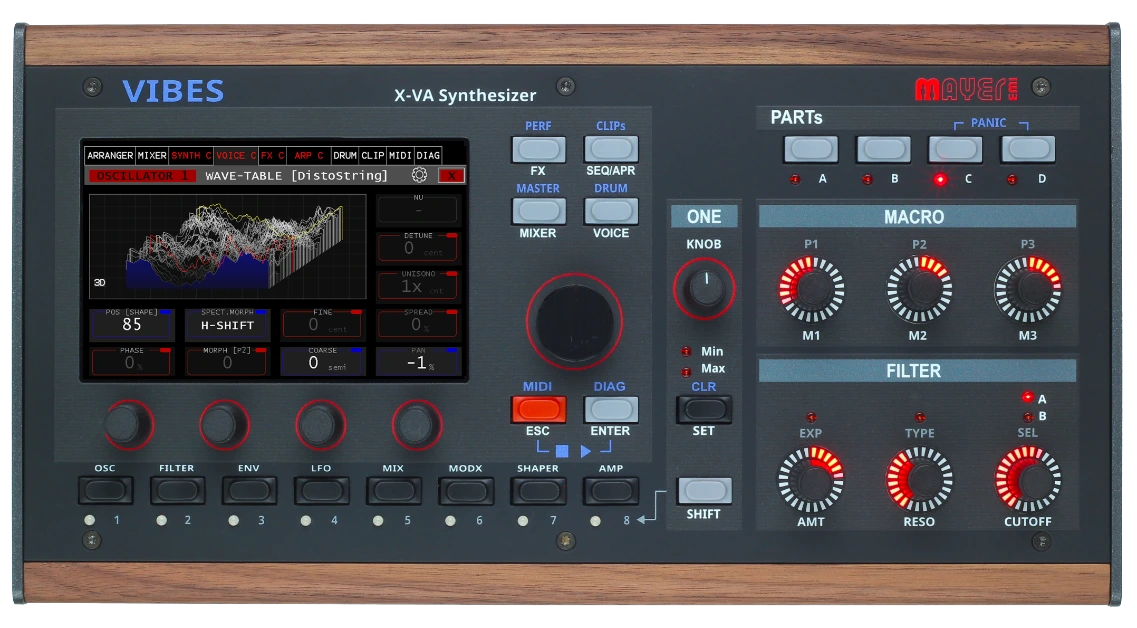Image resolution: width=1137 pixels, height=628 pixels.
Task: Switch to the ARRANGER tab
Action: click(x=110, y=156)
